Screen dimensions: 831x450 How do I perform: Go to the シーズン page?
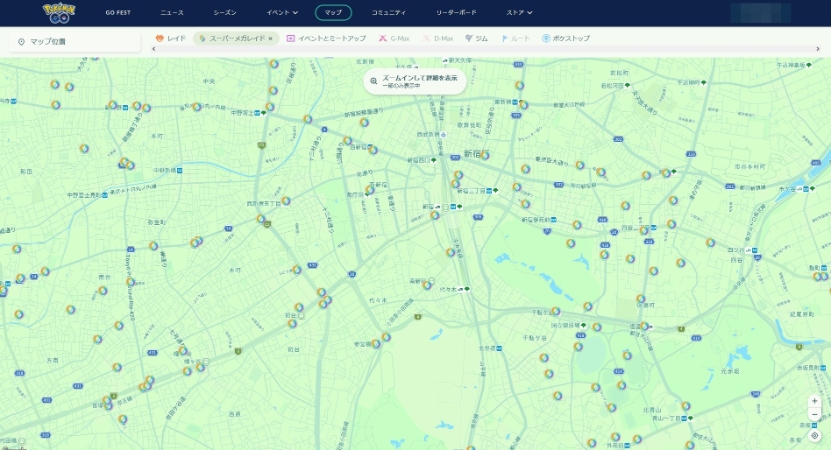pos(225,12)
